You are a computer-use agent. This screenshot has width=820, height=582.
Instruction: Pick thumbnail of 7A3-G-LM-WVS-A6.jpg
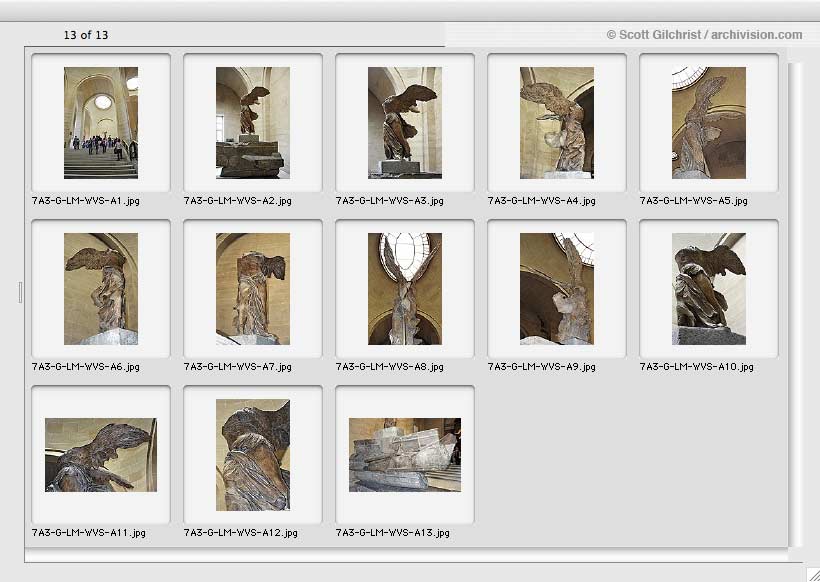pos(101,289)
